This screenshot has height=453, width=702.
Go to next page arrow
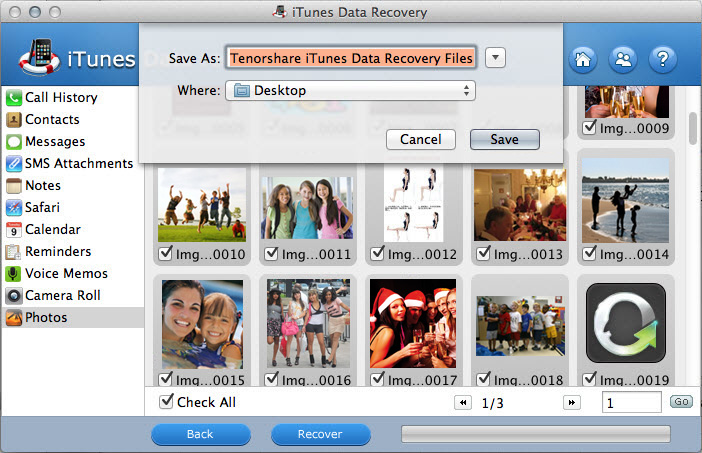(572, 402)
